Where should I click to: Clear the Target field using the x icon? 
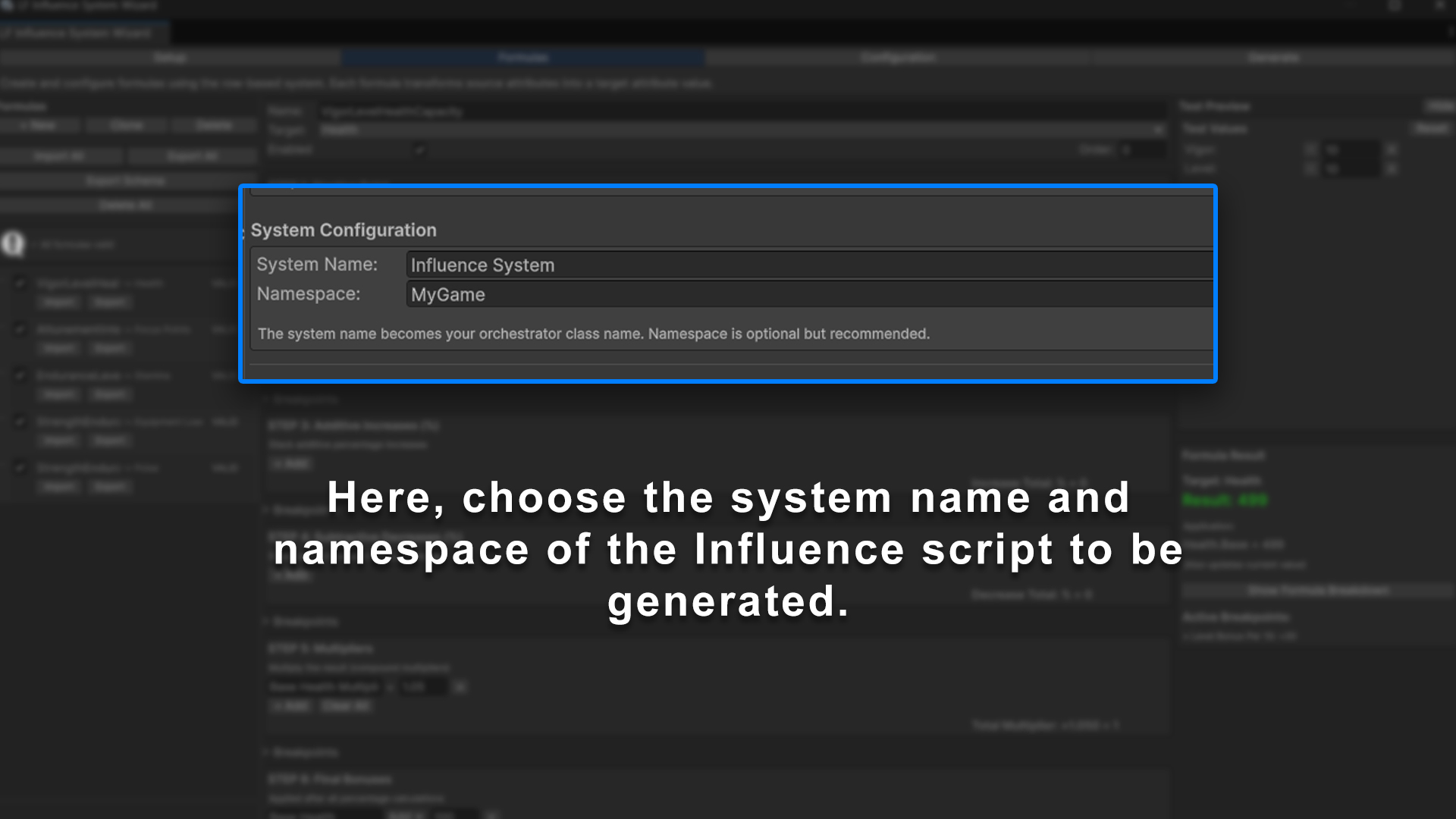(x=1158, y=130)
